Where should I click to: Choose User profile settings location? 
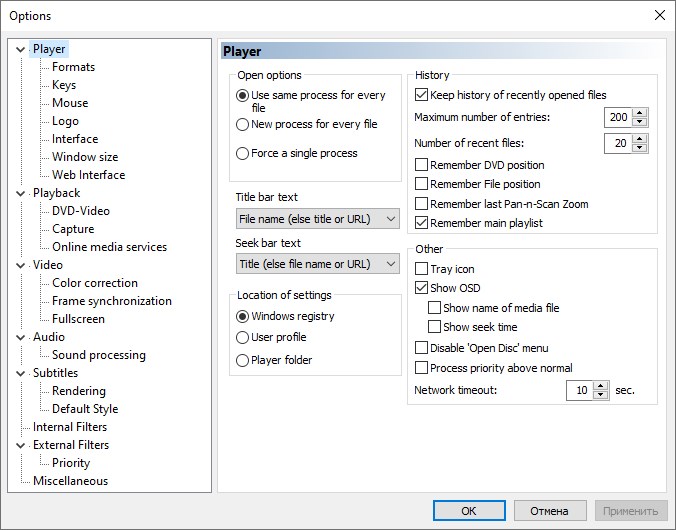pos(242,338)
